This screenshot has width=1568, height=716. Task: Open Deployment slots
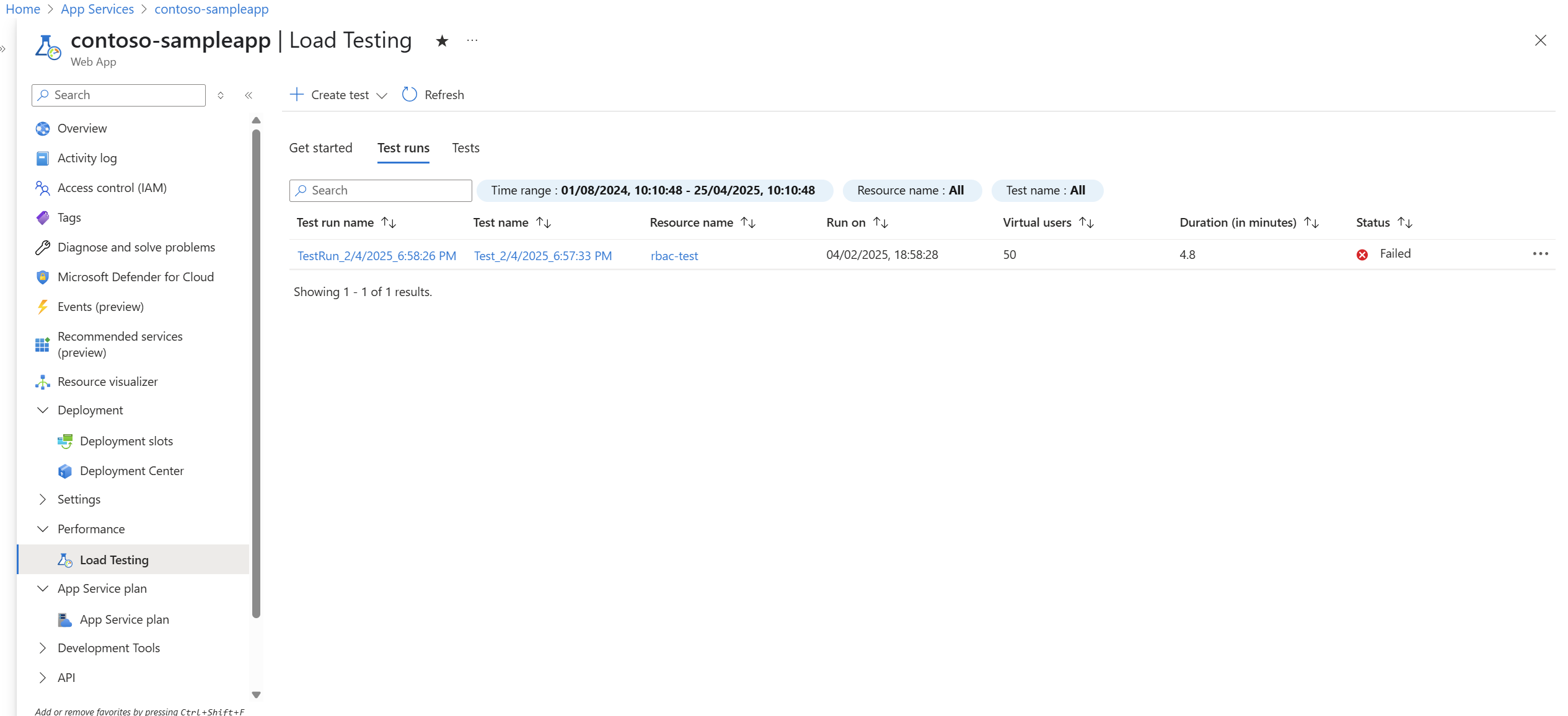126,441
